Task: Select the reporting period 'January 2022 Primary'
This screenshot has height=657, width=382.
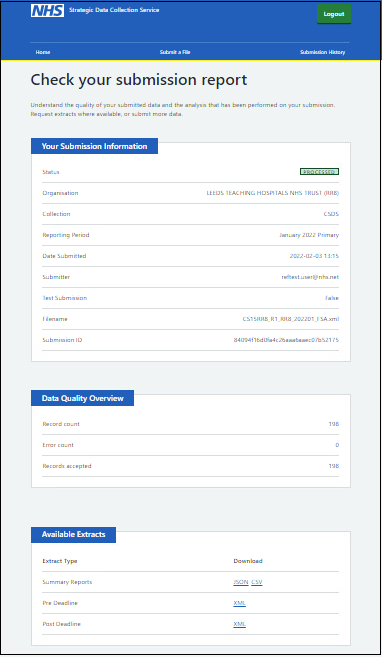Action: tap(309, 235)
